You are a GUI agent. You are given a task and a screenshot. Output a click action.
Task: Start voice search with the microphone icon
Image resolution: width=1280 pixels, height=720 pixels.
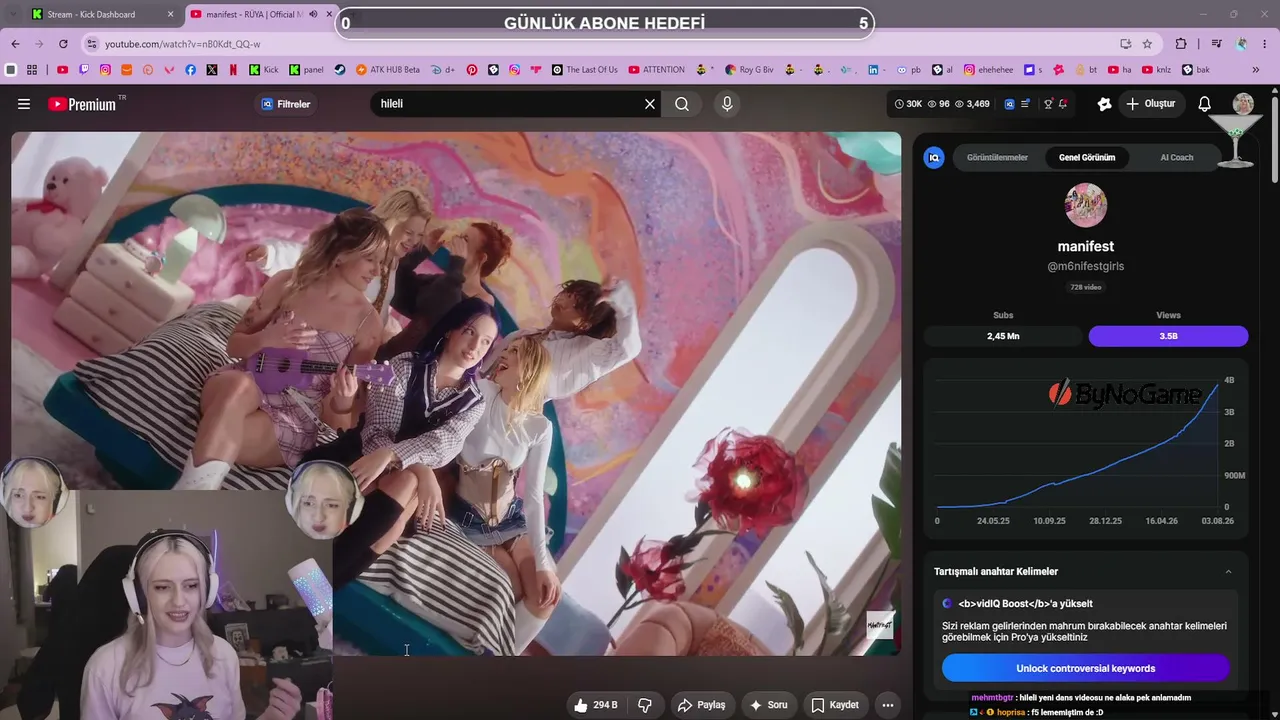point(727,104)
